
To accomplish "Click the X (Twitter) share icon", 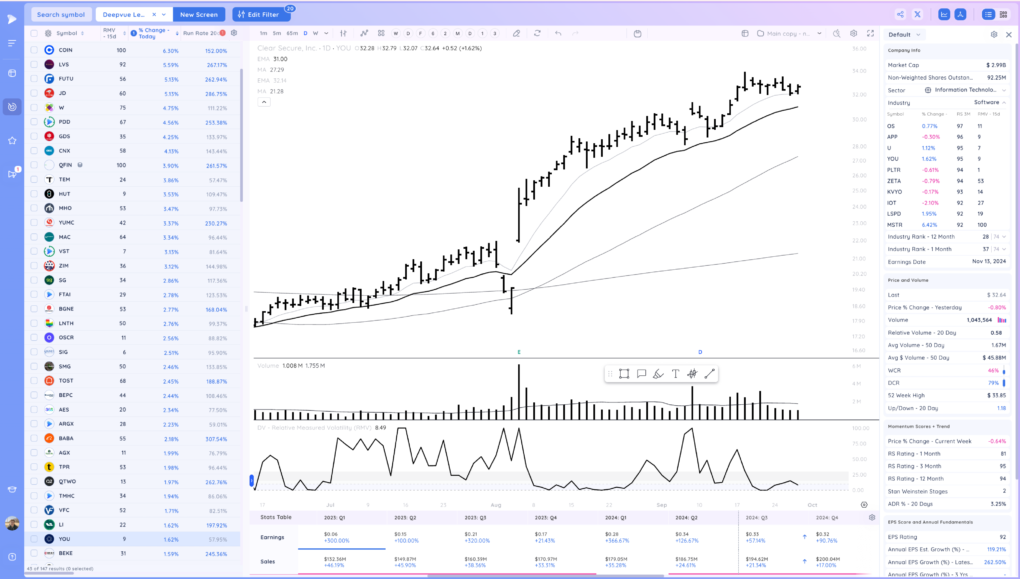I will coord(945,14).
